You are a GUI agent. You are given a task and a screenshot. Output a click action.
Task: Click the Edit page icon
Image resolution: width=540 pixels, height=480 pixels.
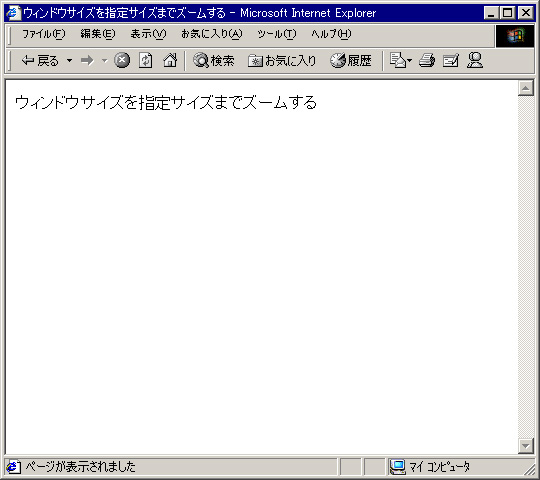coord(451,61)
